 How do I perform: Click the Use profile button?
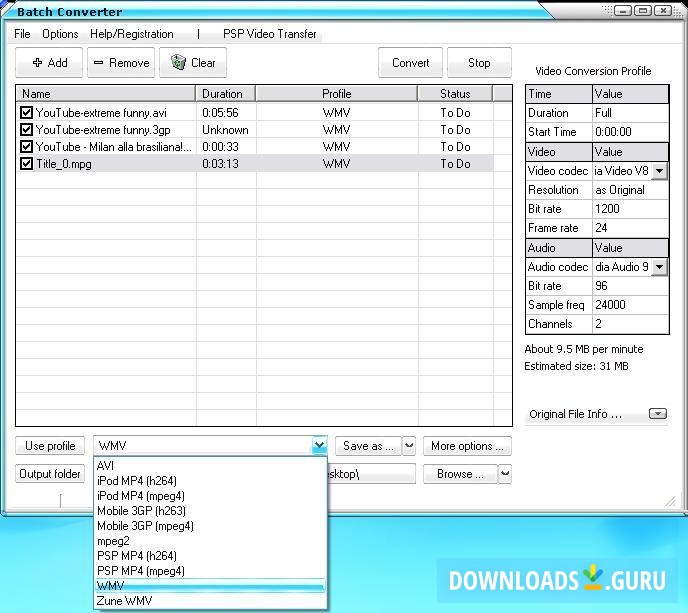click(50, 446)
